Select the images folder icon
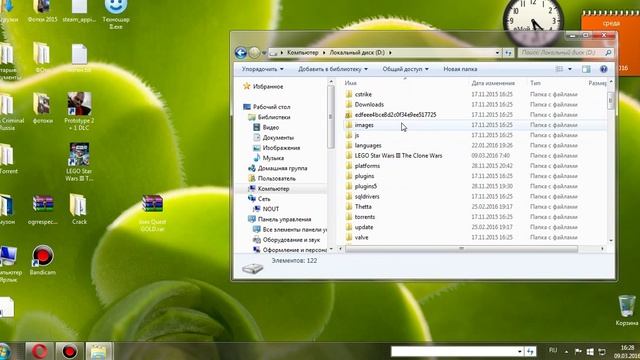This screenshot has width=640, height=360. (349, 125)
